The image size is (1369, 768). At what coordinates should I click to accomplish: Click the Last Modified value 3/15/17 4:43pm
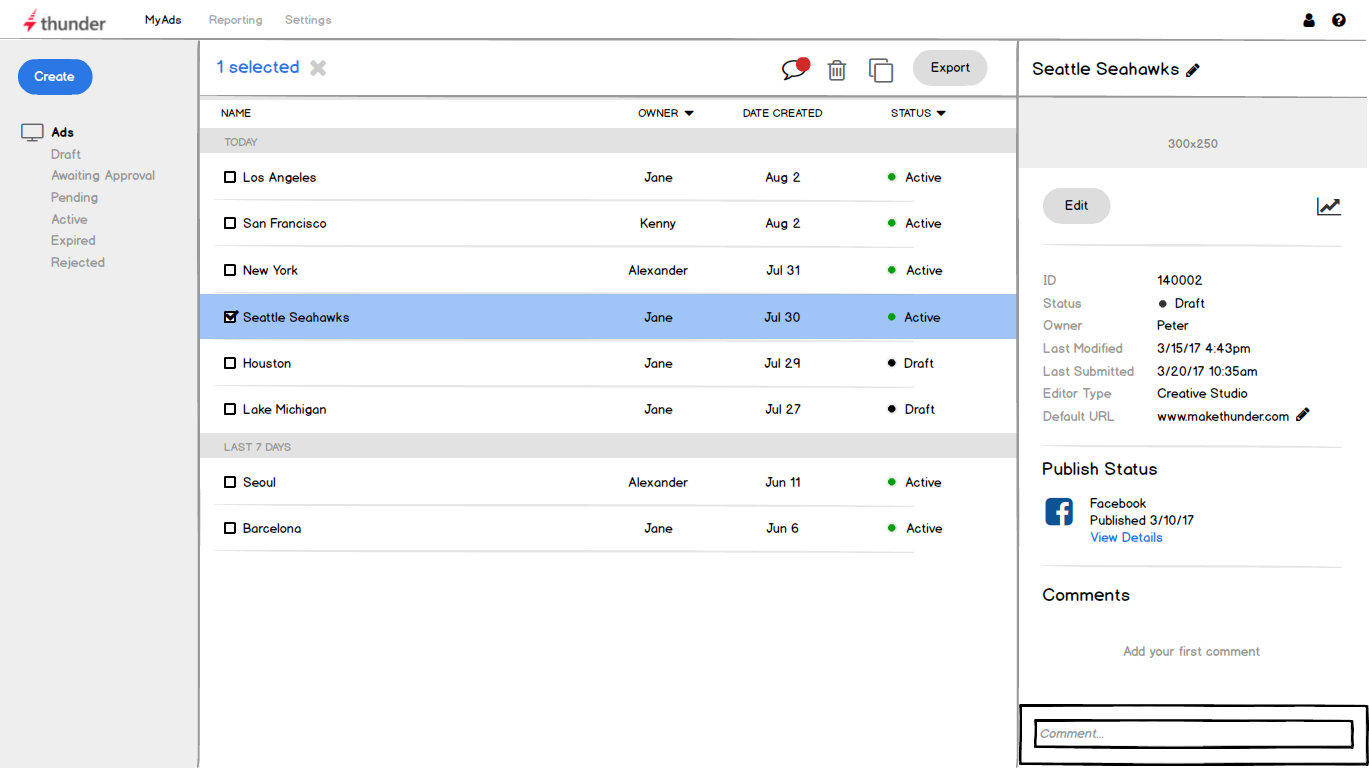click(1204, 349)
